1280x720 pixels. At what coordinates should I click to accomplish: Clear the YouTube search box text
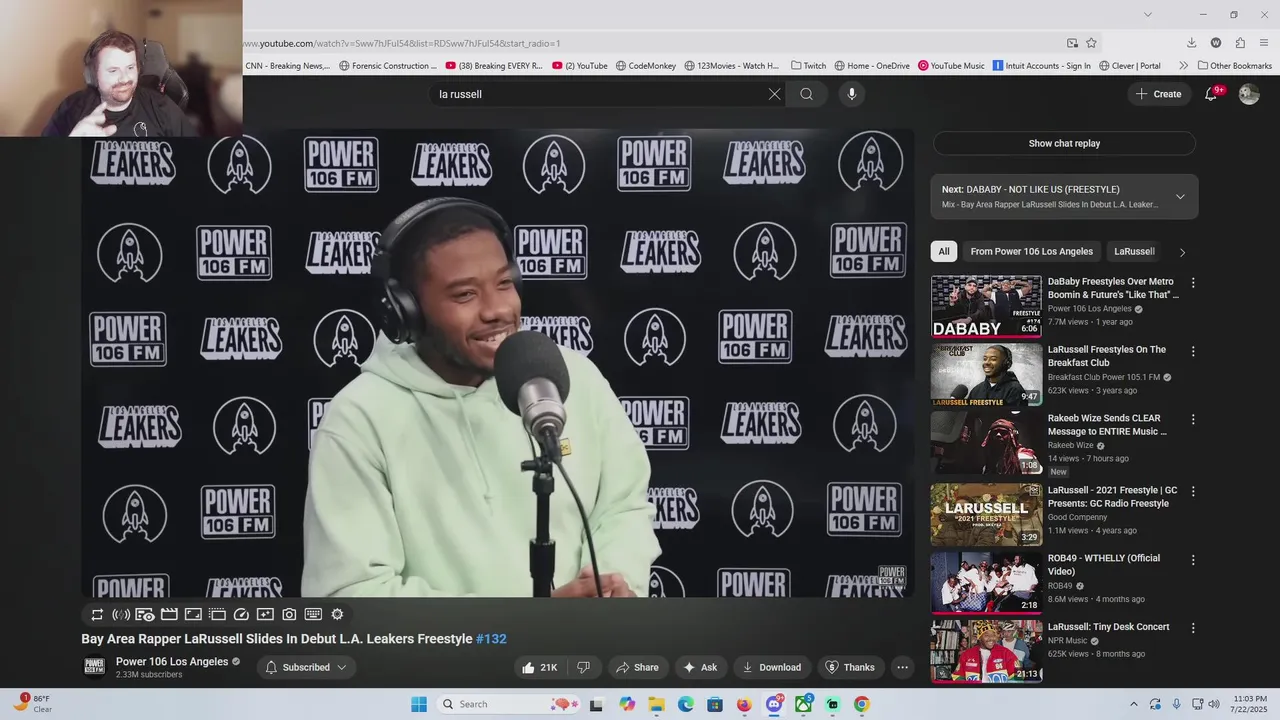pyautogui.click(x=774, y=94)
